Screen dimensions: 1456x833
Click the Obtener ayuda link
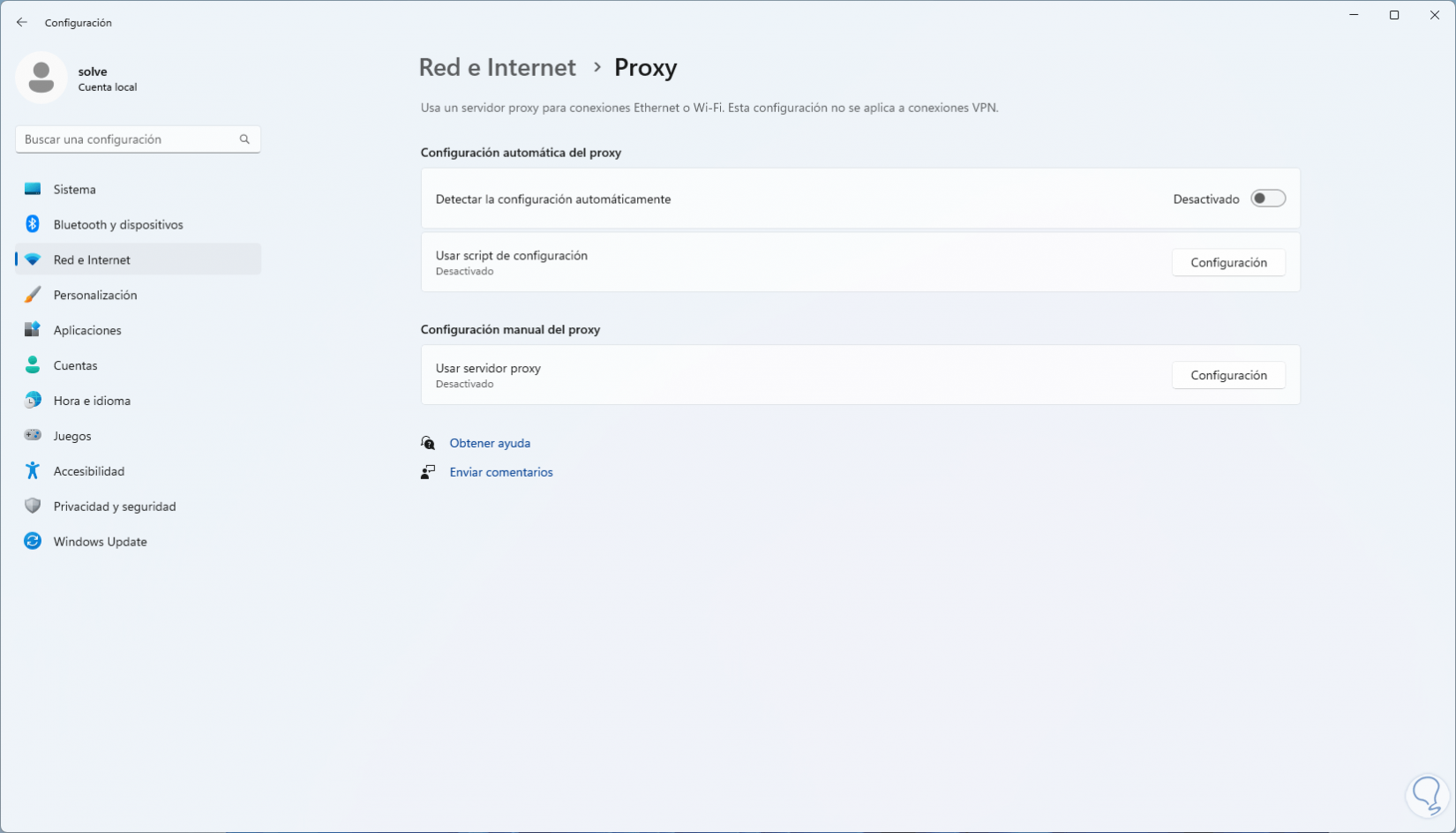click(490, 443)
